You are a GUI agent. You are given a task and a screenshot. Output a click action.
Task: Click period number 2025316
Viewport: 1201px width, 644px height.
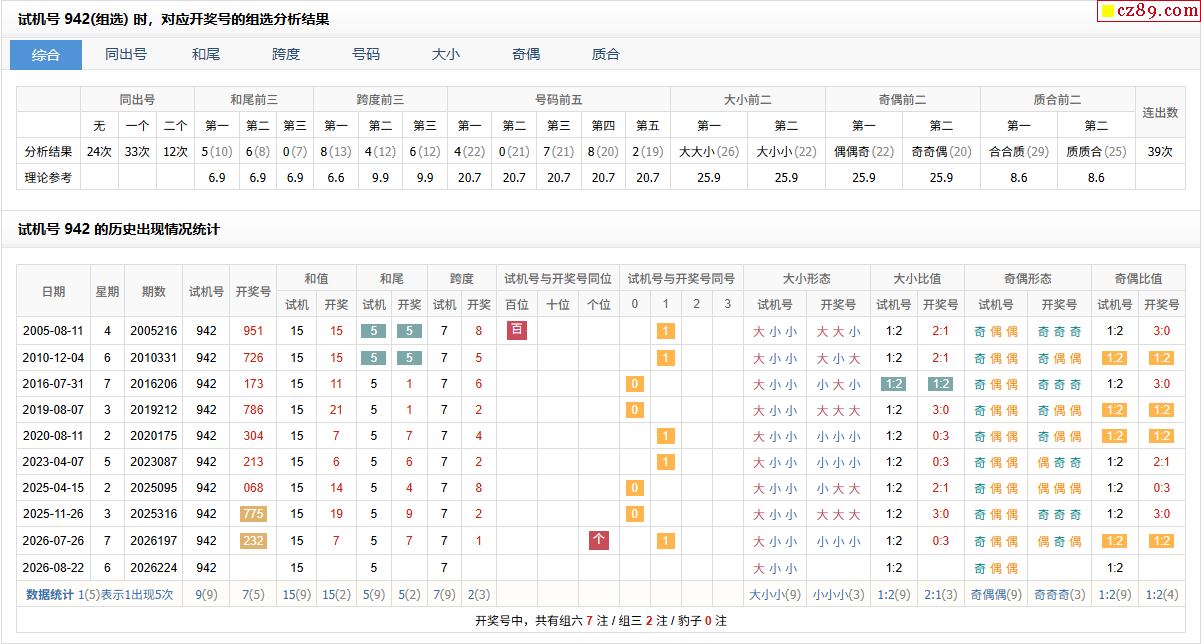coord(154,514)
